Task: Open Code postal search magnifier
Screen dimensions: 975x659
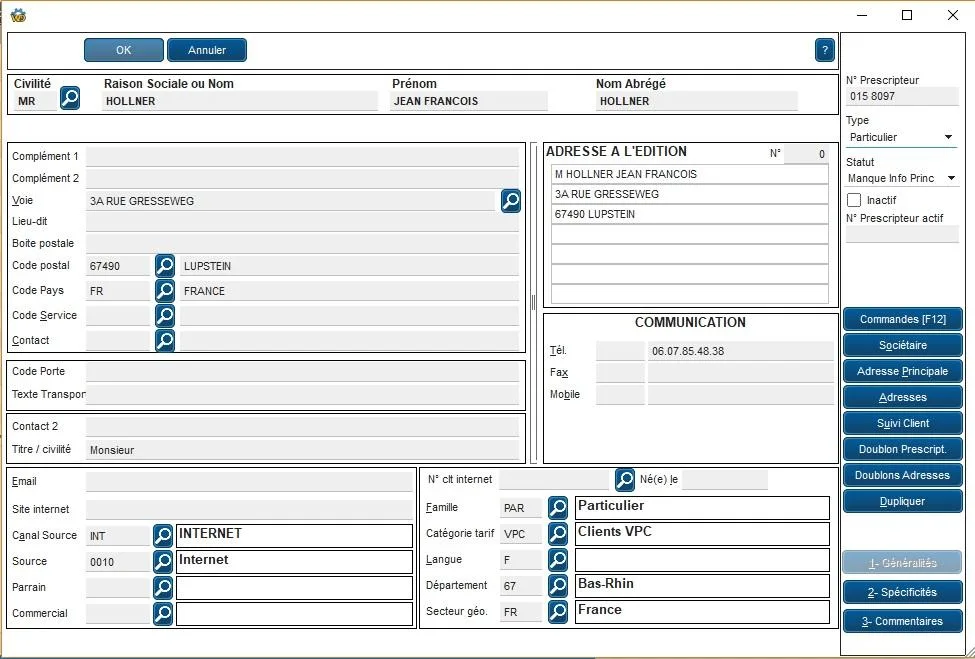Action: pos(165,265)
